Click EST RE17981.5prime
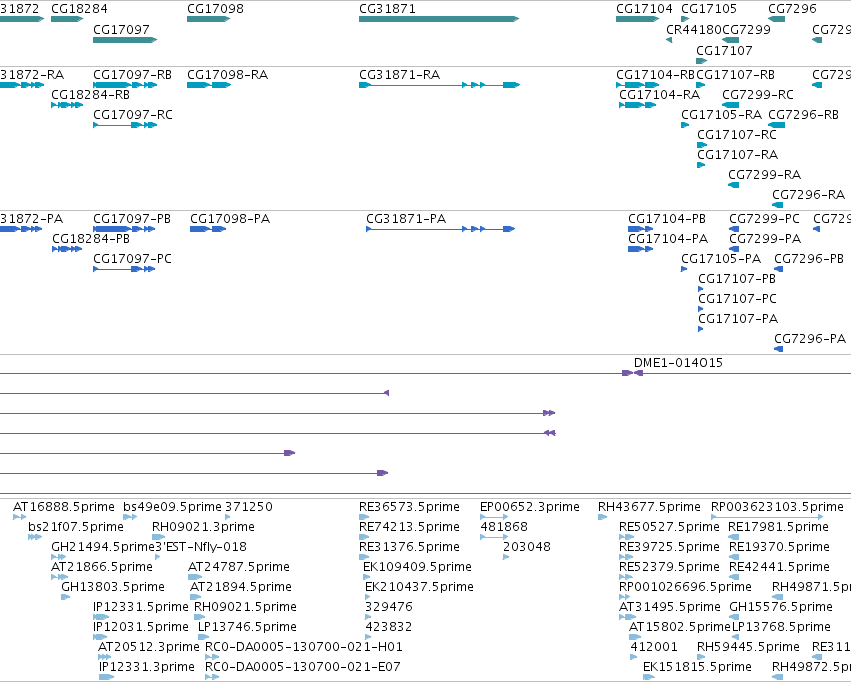This screenshot has width=851, height=682. (733, 537)
